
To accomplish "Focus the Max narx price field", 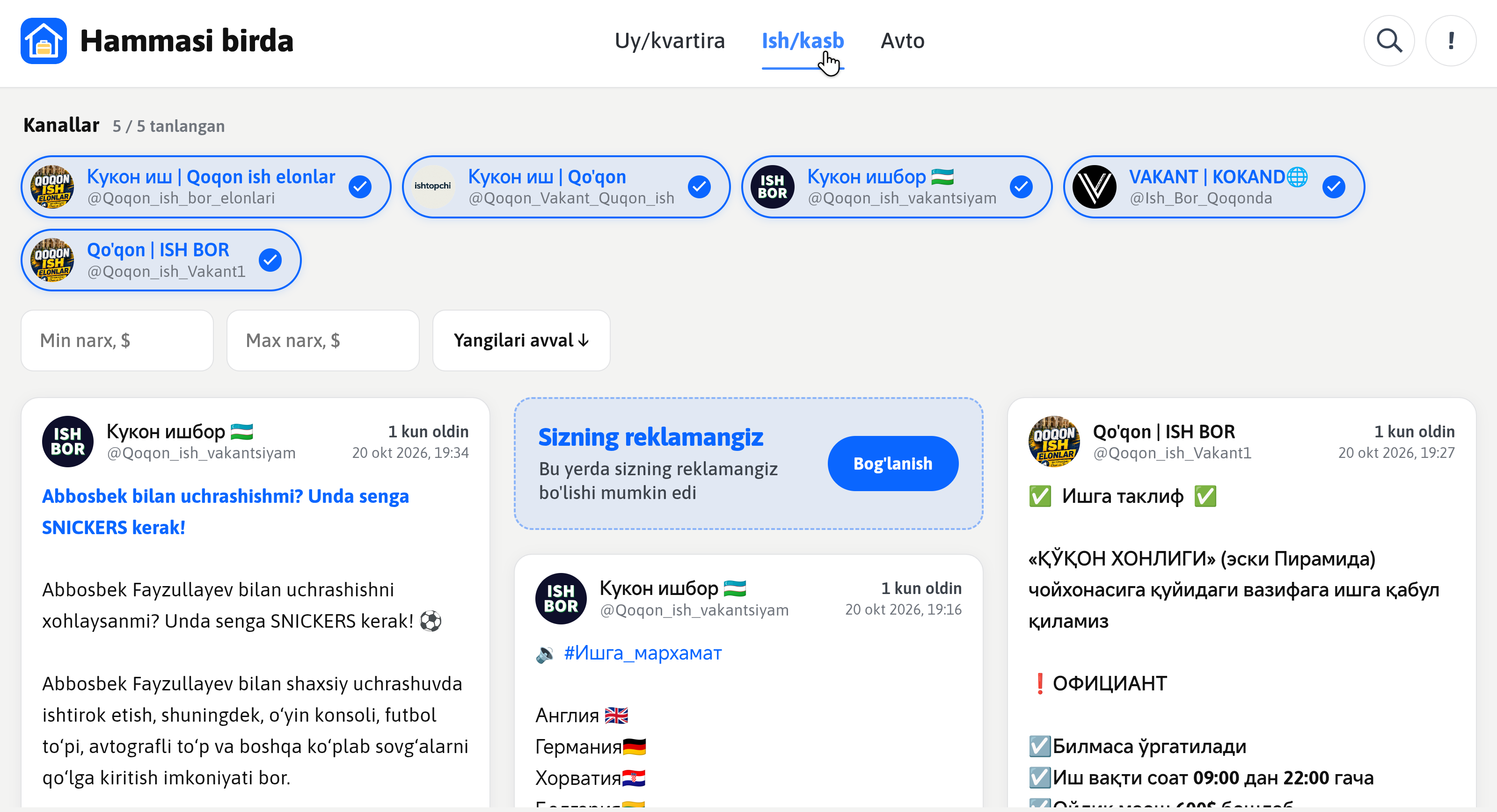I will click(x=323, y=341).
